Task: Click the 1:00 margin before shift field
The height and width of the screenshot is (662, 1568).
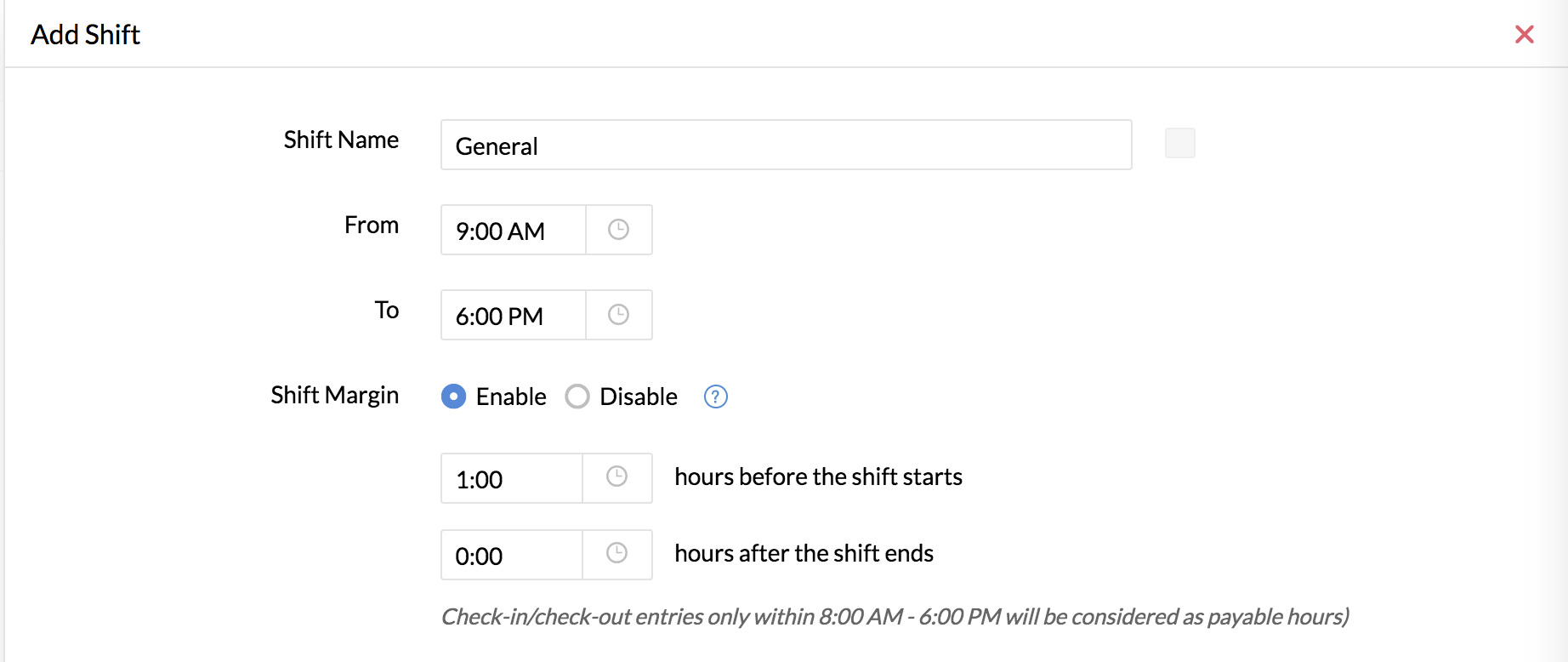Action: pos(512,478)
